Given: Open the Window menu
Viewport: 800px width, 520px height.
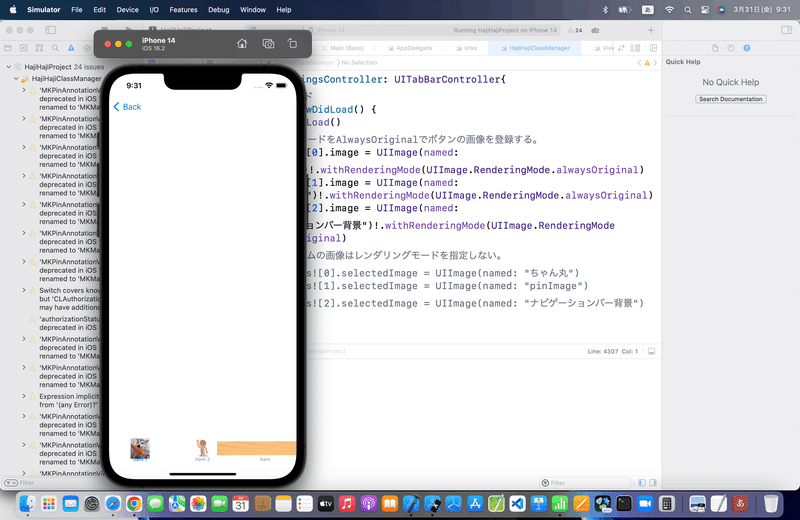Looking at the screenshot, I should pyautogui.click(x=253, y=10).
